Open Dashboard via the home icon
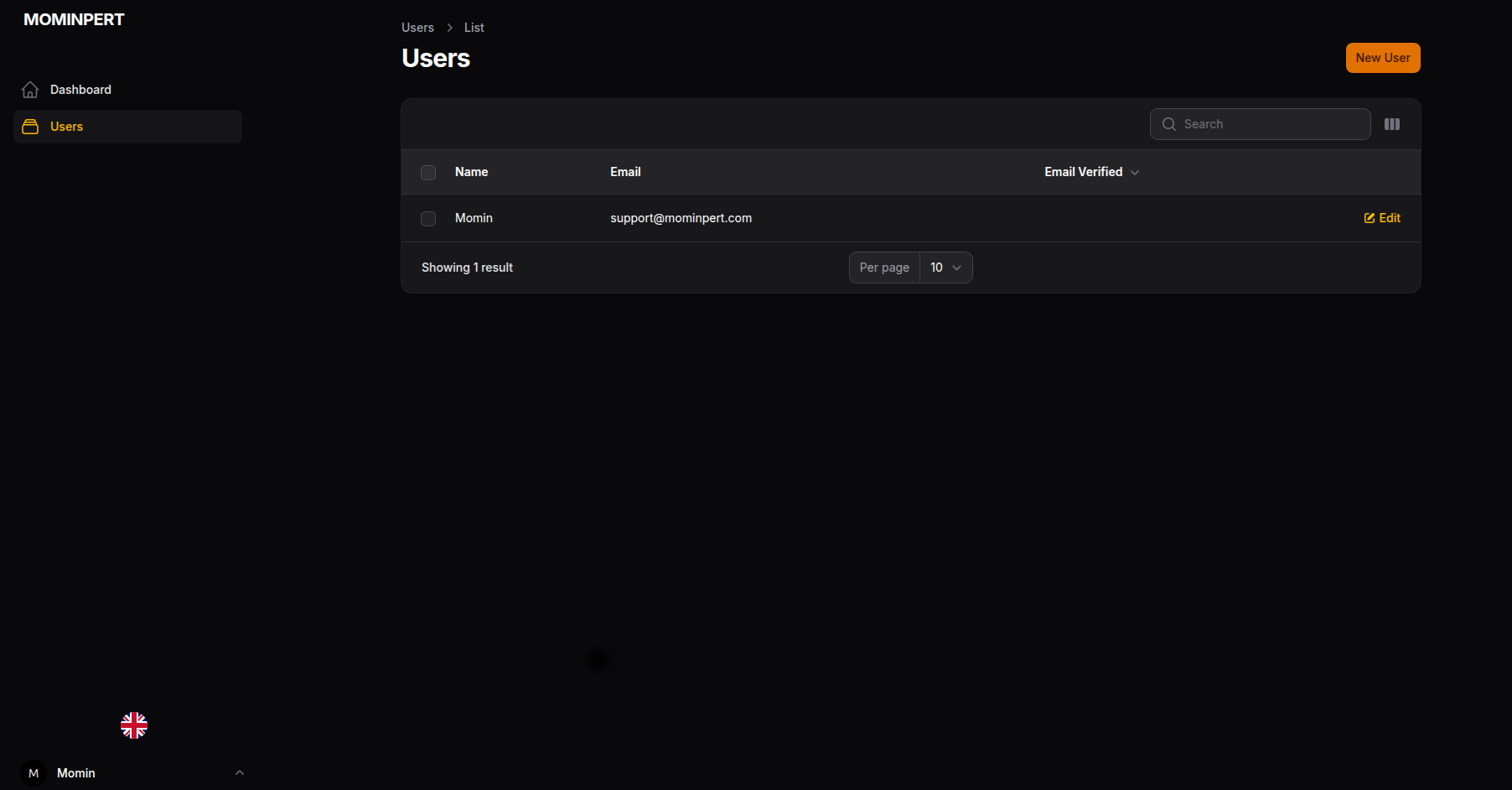This screenshot has width=1512, height=790. click(x=30, y=89)
